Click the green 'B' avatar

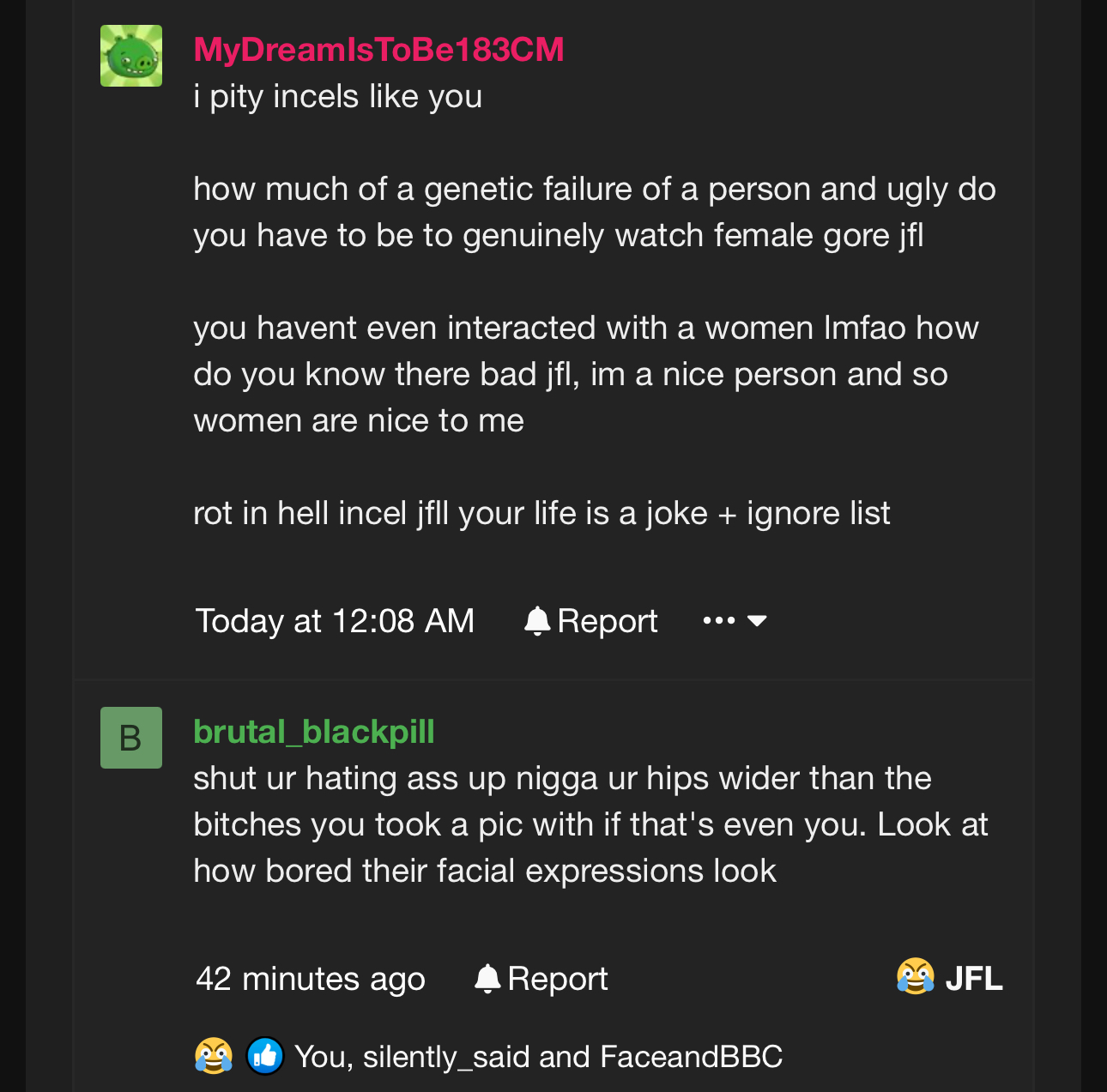point(131,738)
